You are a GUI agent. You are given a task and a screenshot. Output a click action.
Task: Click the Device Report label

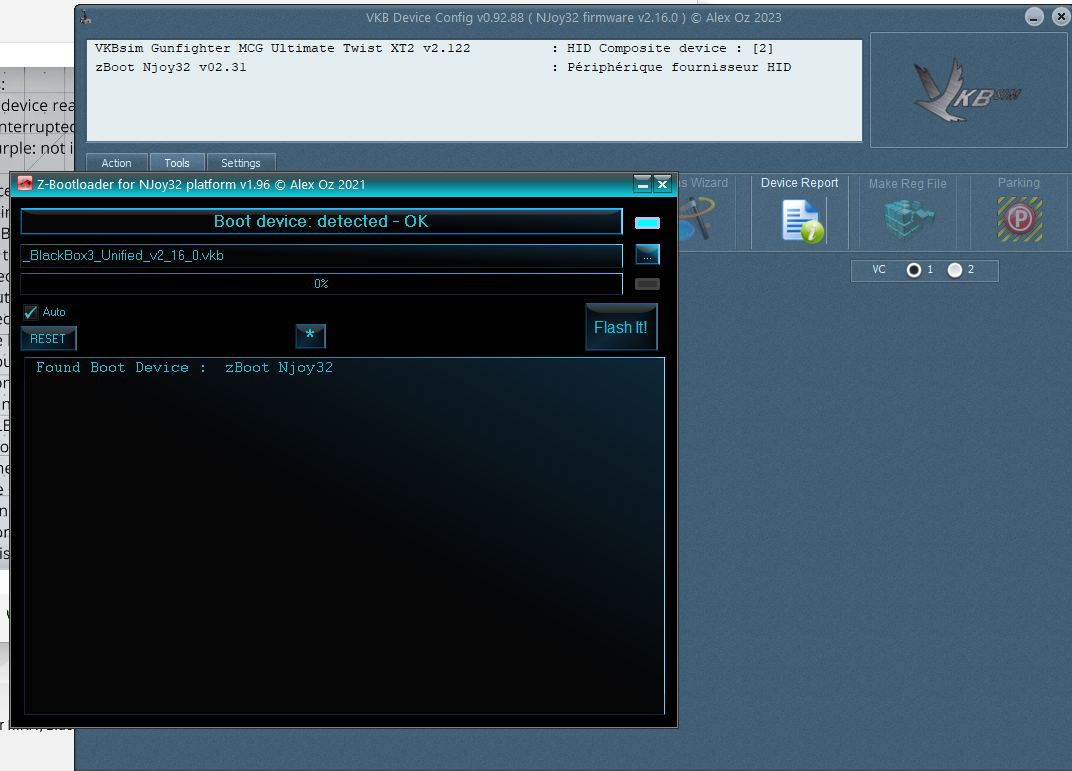pos(799,183)
